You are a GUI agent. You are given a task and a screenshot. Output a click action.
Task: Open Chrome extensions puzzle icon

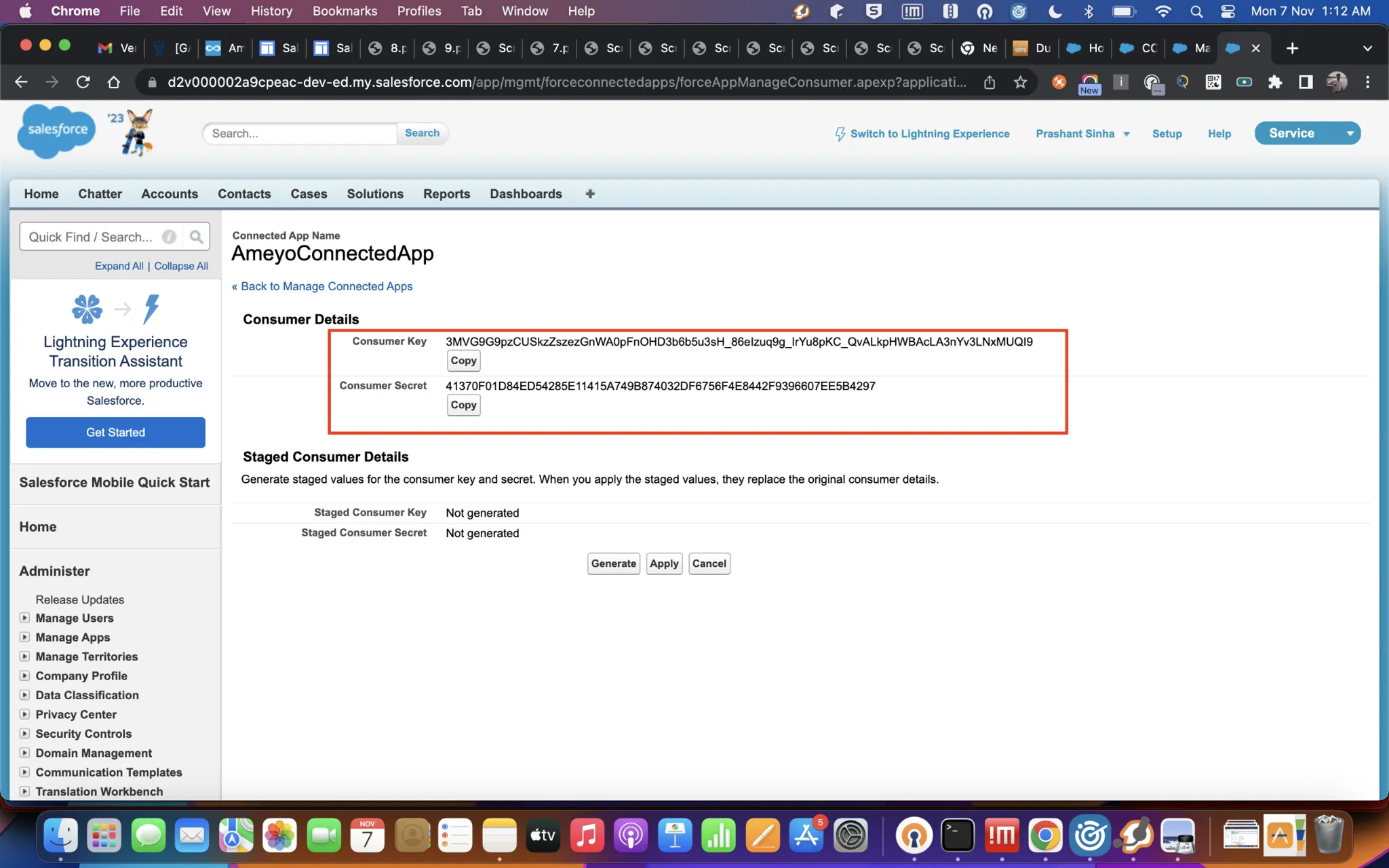pos(1275,82)
